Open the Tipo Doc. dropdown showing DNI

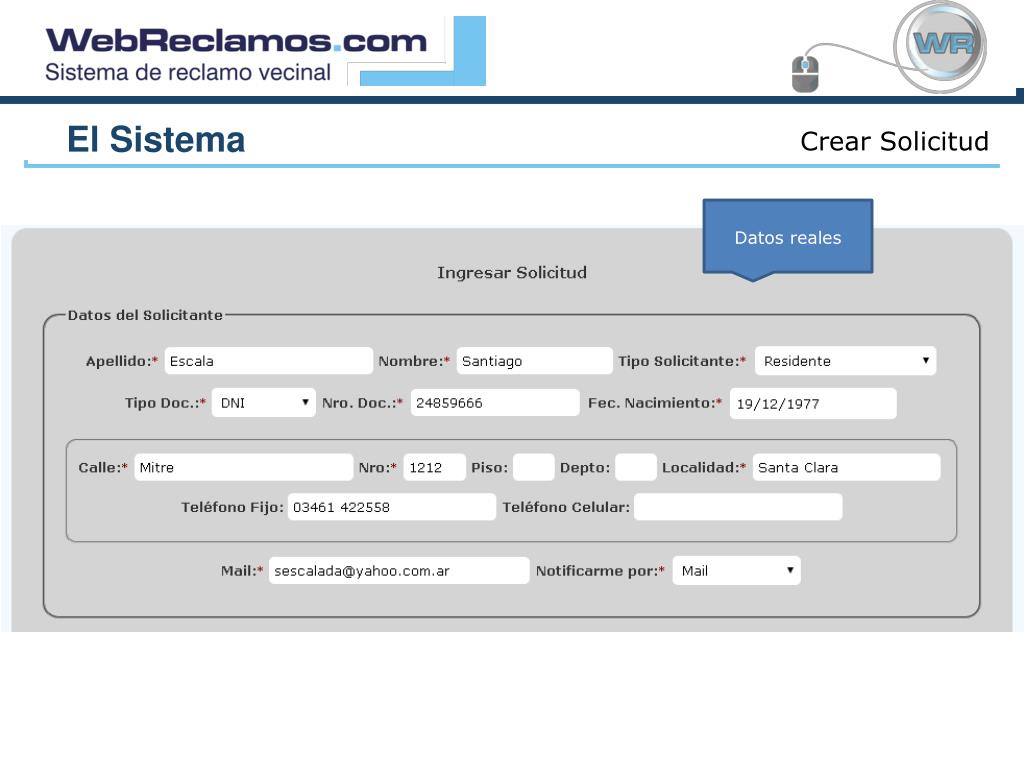point(264,403)
